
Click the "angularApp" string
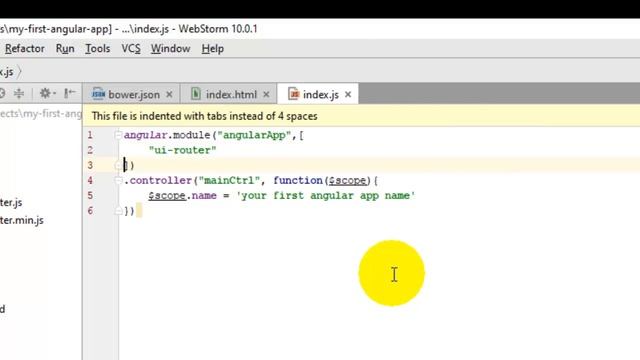(x=254, y=135)
